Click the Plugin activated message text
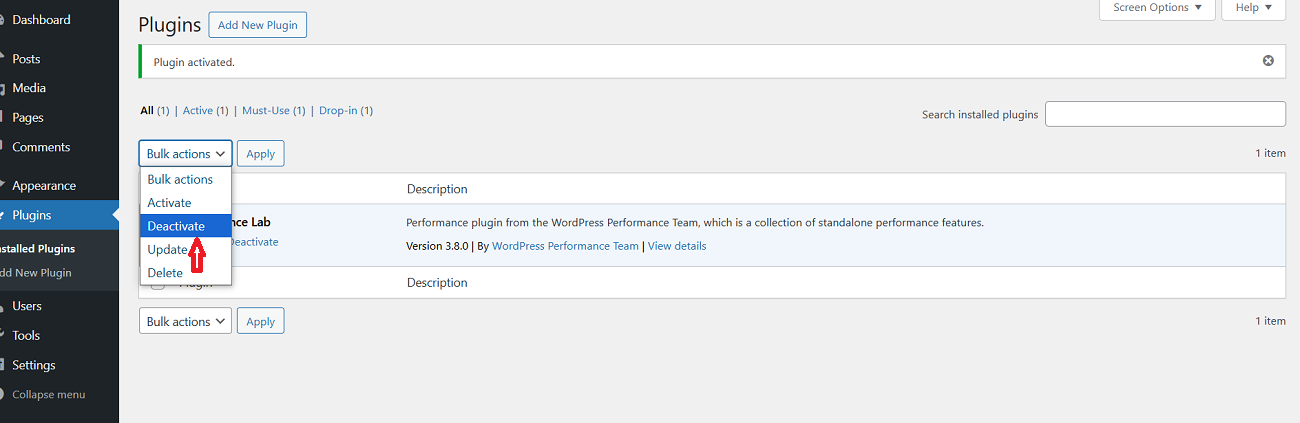The image size is (1300, 423). pos(194,62)
